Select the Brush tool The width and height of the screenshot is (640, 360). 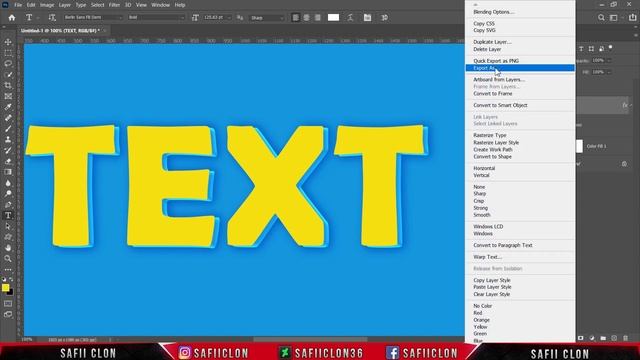[x=8, y=129]
